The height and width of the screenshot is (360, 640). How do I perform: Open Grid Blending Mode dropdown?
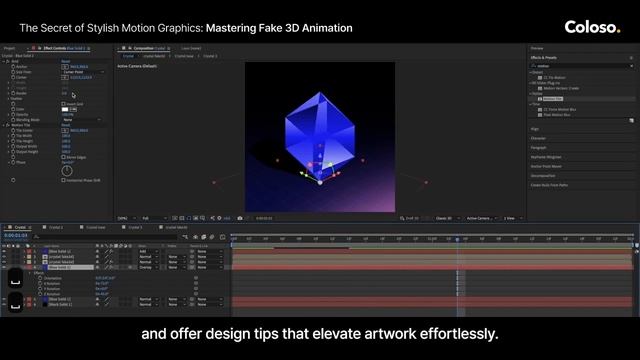pos(82,120)
